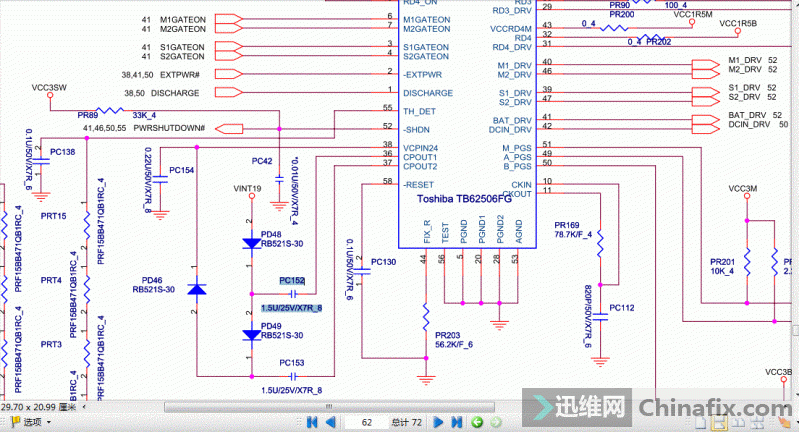
Task: Jump to the last page
Action: pyautogui.click(x=457, y=422)
